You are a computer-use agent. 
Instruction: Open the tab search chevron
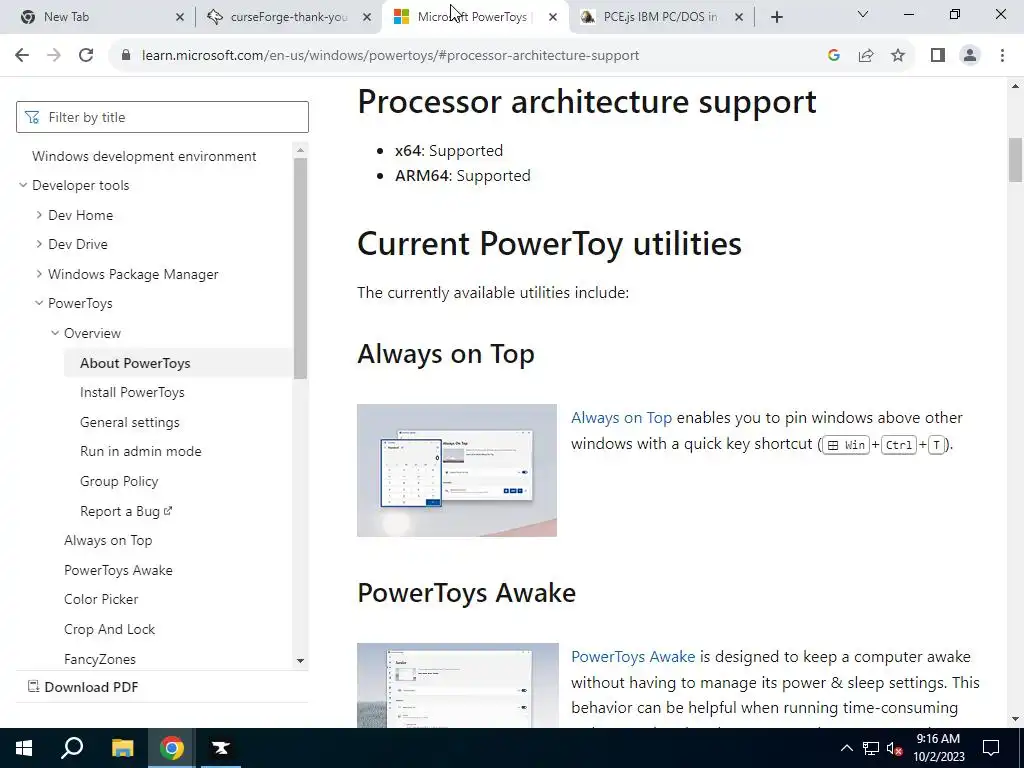863,14
